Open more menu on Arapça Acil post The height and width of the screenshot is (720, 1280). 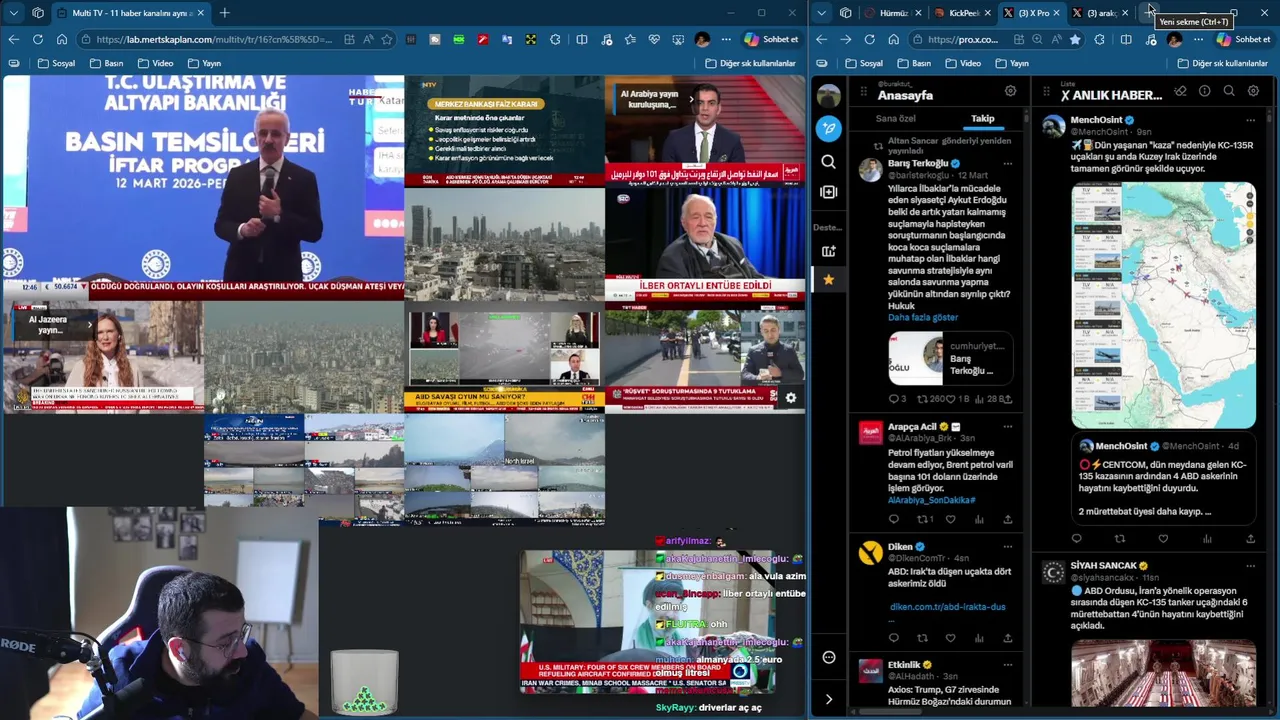tap(1007, 426)
